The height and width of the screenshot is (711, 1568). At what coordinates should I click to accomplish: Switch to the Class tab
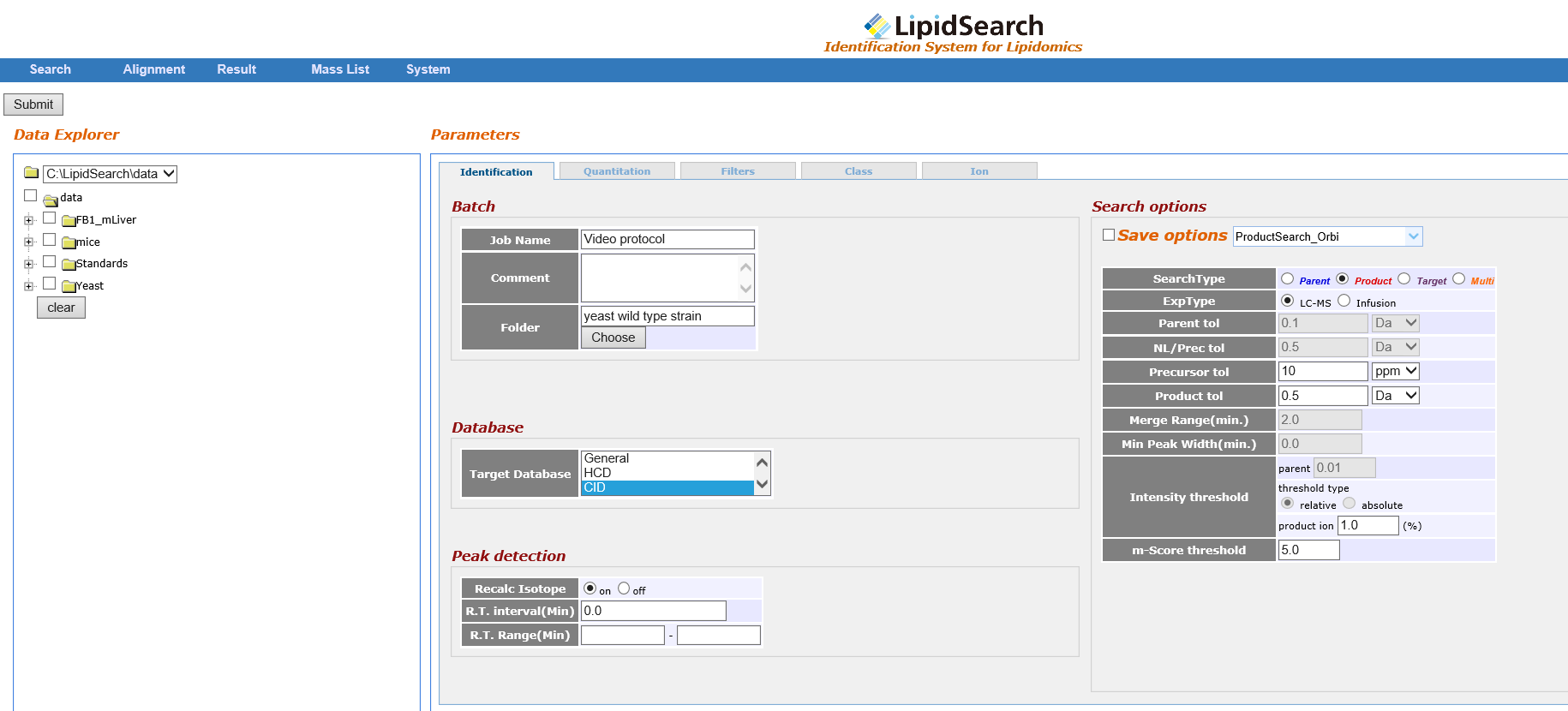click(859, 171)
